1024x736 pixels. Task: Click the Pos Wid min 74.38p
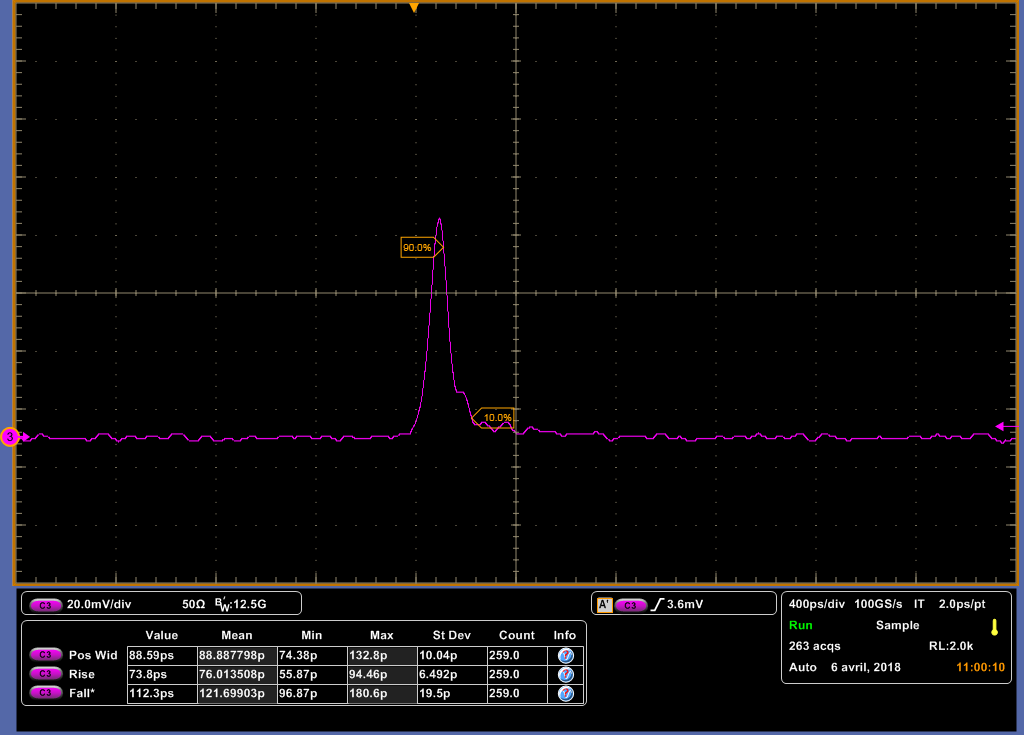point(312,655)
